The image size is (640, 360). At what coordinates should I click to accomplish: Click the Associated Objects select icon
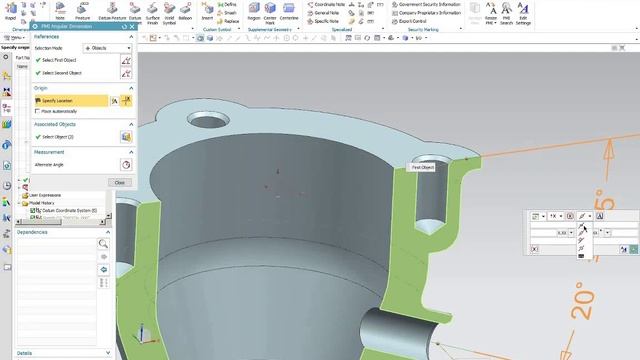point(126,137)
